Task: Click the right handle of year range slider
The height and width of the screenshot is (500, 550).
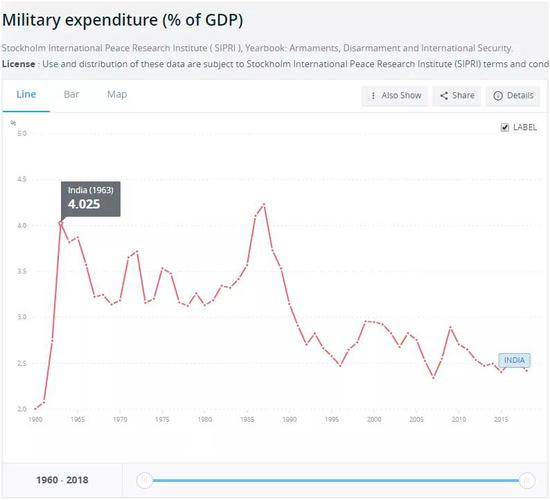Action: [x=526, y=480]
